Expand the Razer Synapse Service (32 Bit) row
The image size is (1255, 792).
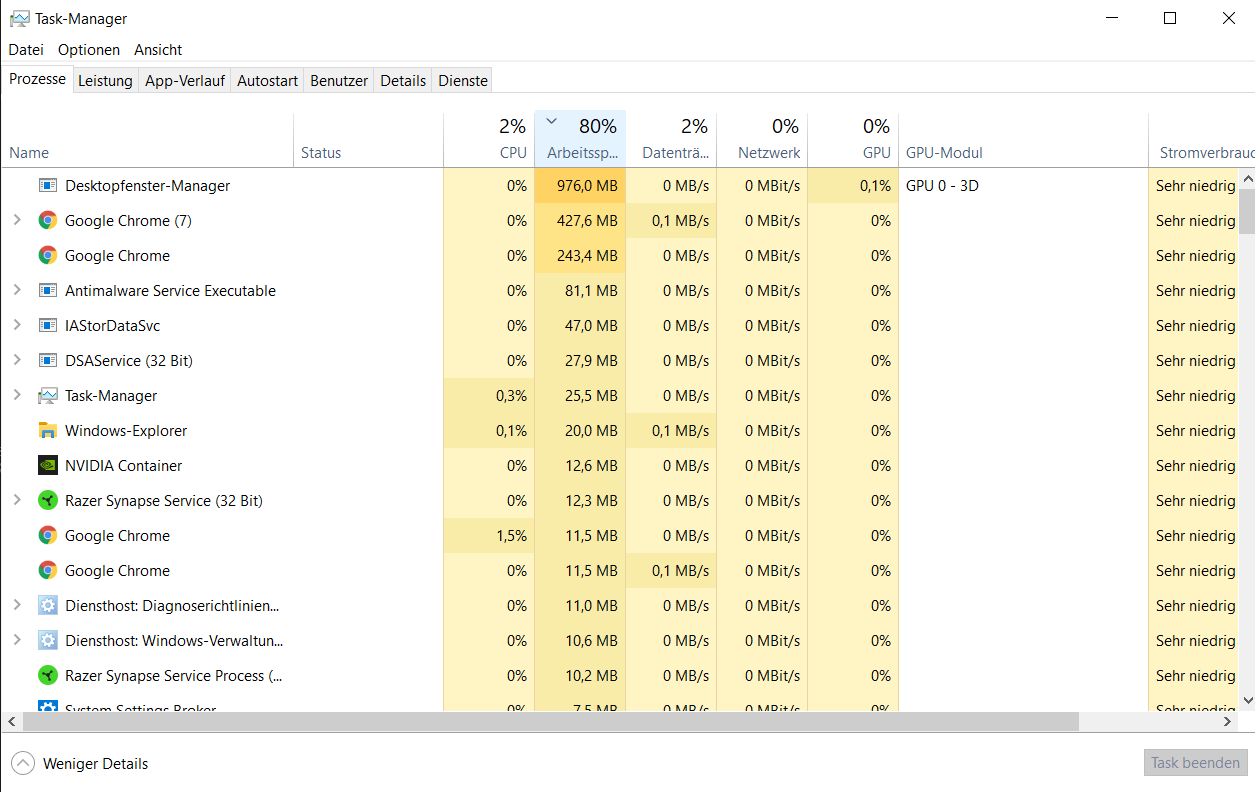pyautogui.click(x=17, y=500)
